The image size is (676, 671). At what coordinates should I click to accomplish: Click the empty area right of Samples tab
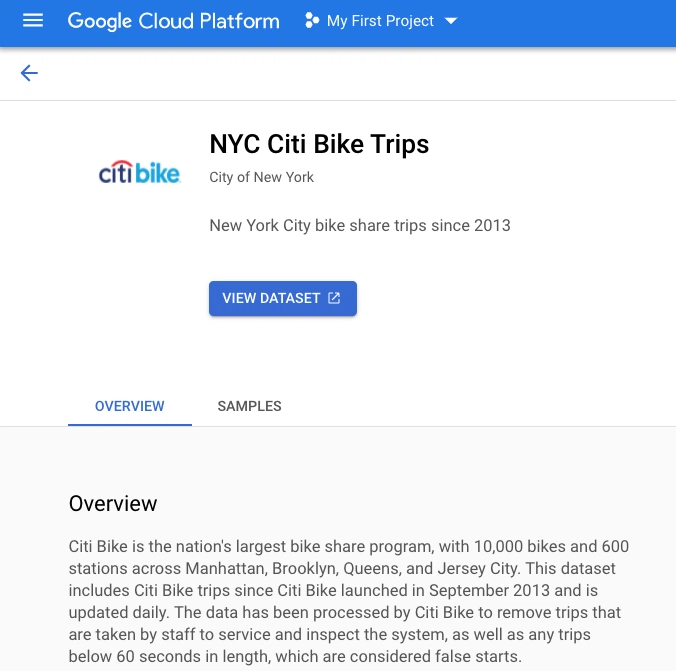pos(480,406)
